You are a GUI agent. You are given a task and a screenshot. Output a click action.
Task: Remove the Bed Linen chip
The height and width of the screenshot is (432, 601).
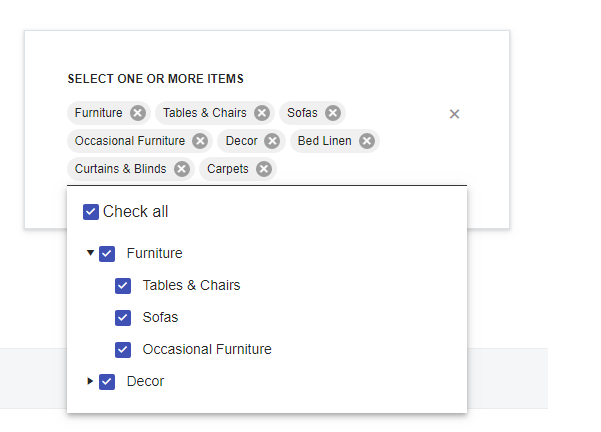367,141
